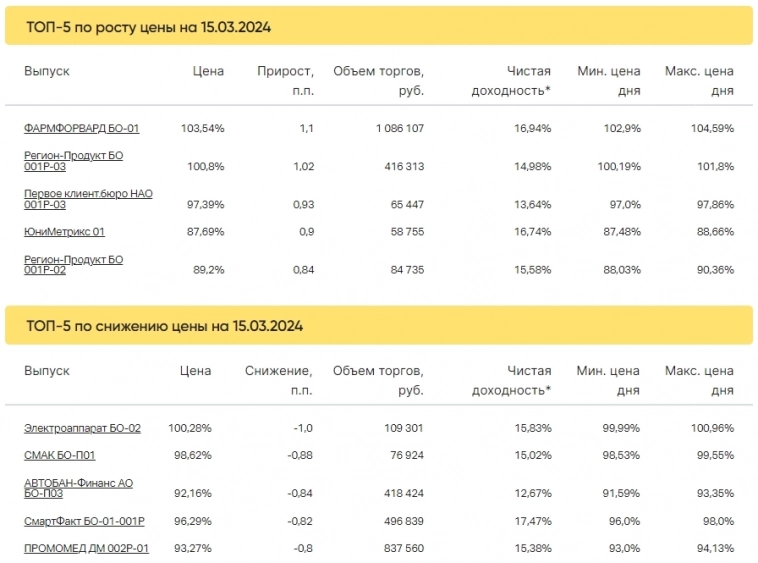
Task: Click the Первое клиент.бюро НАО 001Р-03 link
Action: (88, 198)
